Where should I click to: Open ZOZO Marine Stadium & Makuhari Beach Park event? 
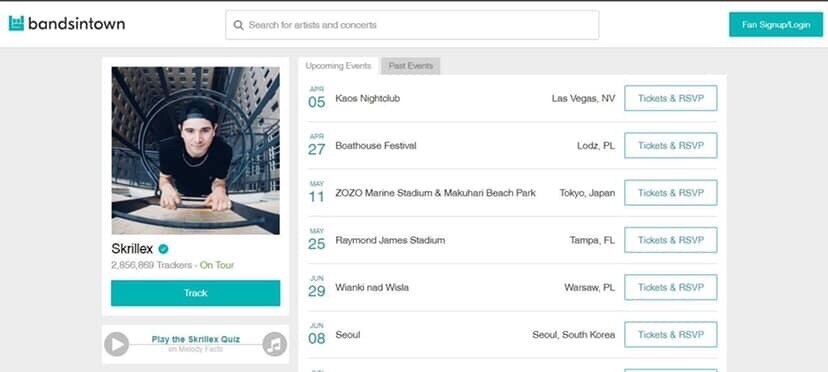pyautogui.click(x=435, y=193)
